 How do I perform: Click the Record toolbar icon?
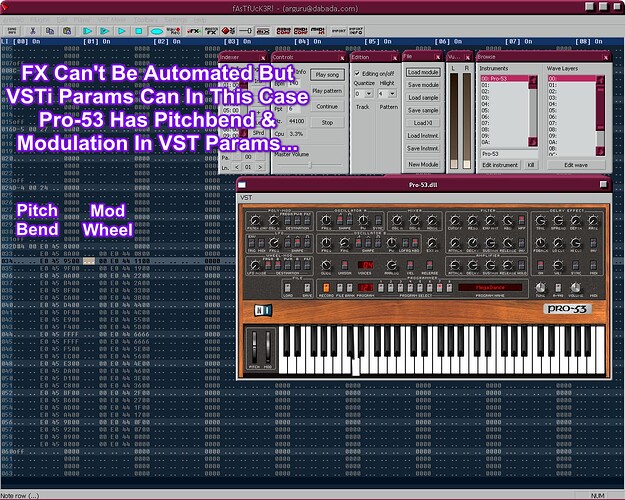pyautogui.click(x=173, y=31)
